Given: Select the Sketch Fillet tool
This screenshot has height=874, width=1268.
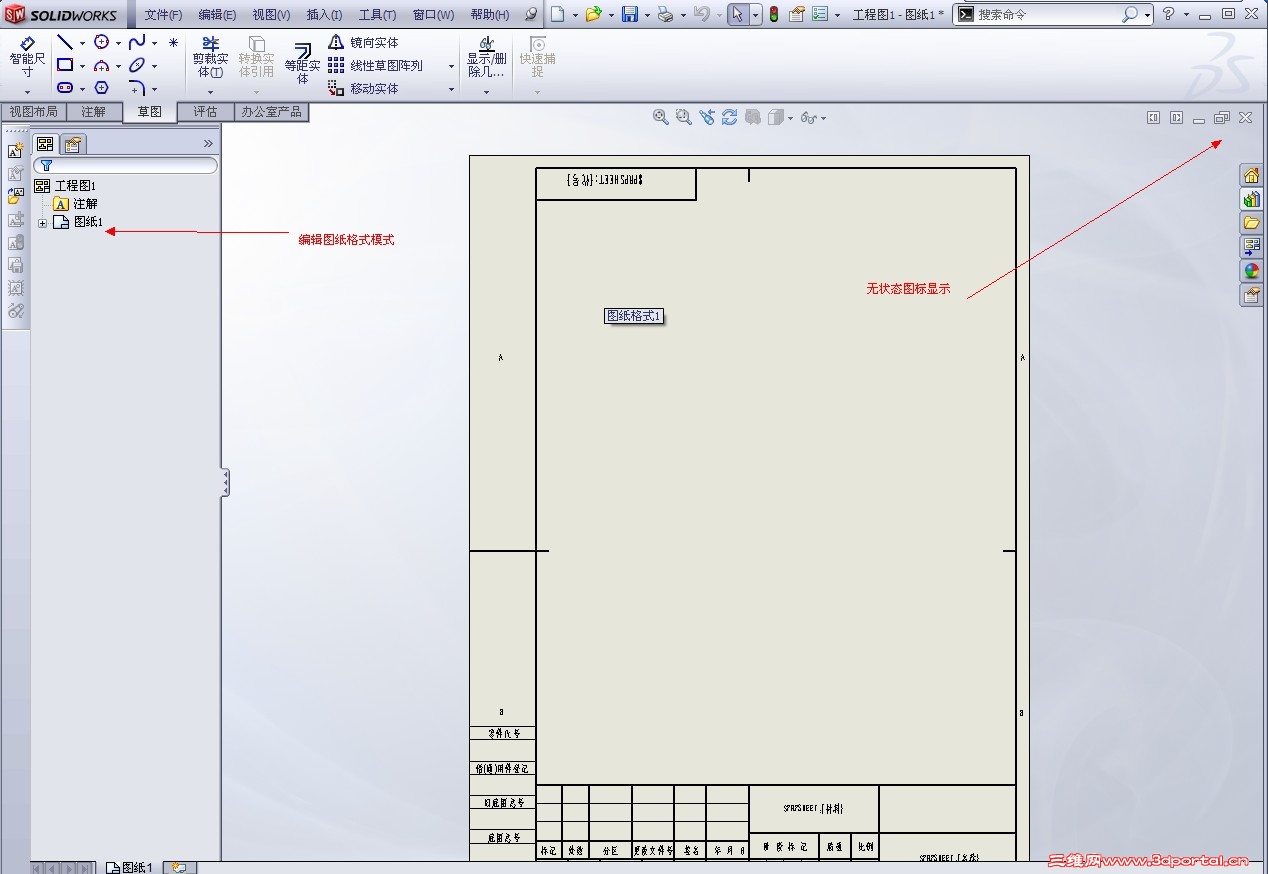Looking at the screenshot, I should (x=137, y=88).
